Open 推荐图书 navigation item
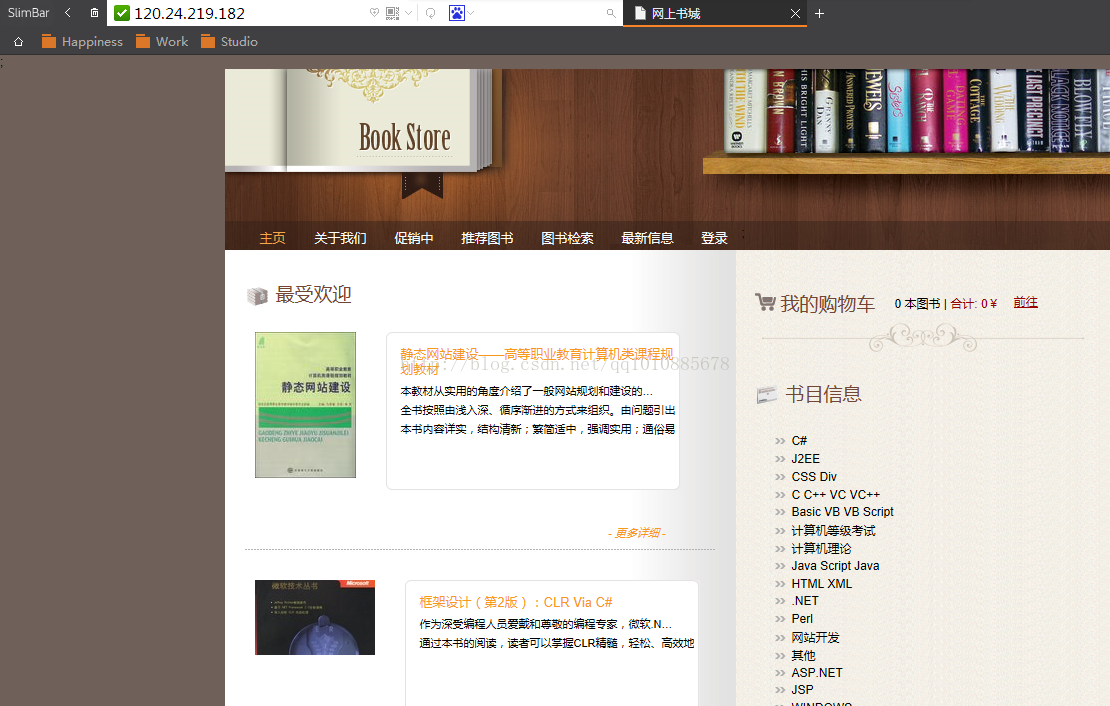 click(487, 238)
